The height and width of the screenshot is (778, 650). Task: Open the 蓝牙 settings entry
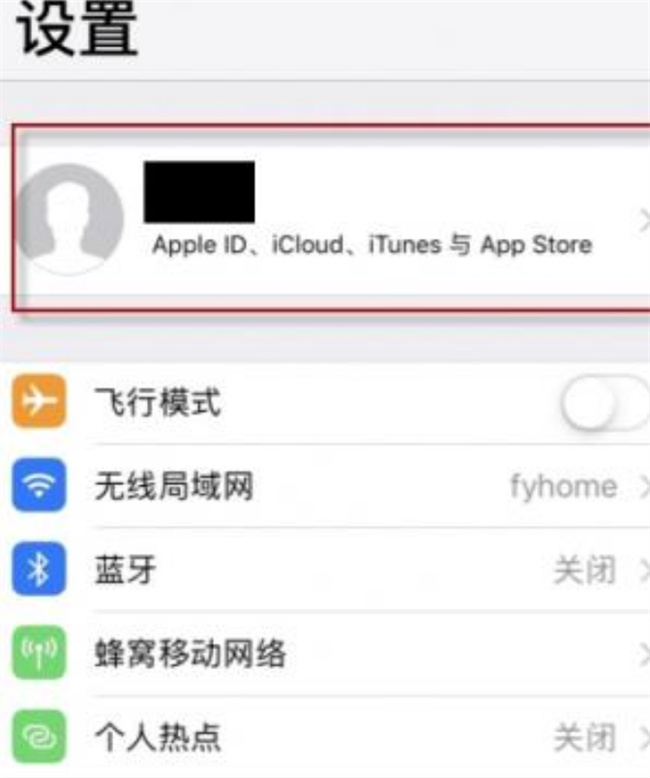[325, 569]
